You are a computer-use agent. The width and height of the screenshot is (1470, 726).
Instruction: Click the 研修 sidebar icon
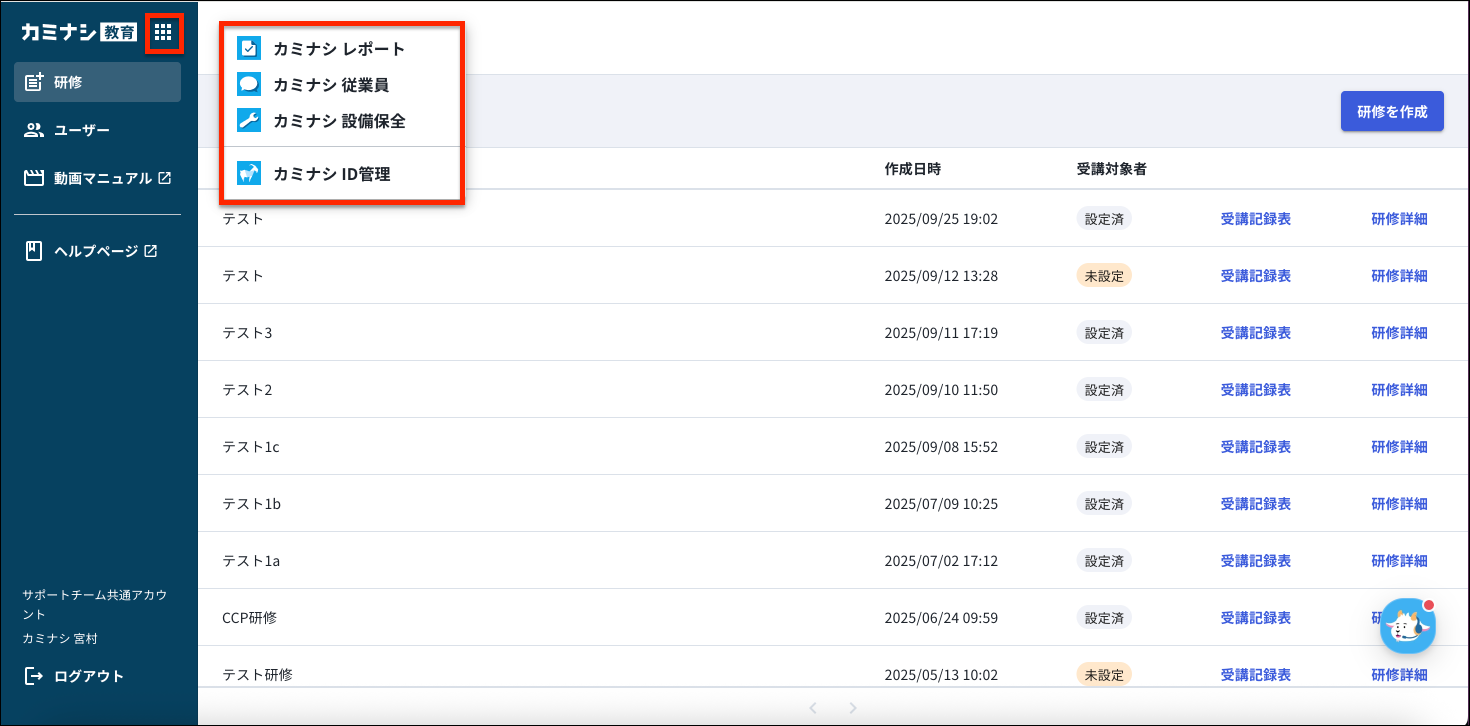tap(34, 82)
